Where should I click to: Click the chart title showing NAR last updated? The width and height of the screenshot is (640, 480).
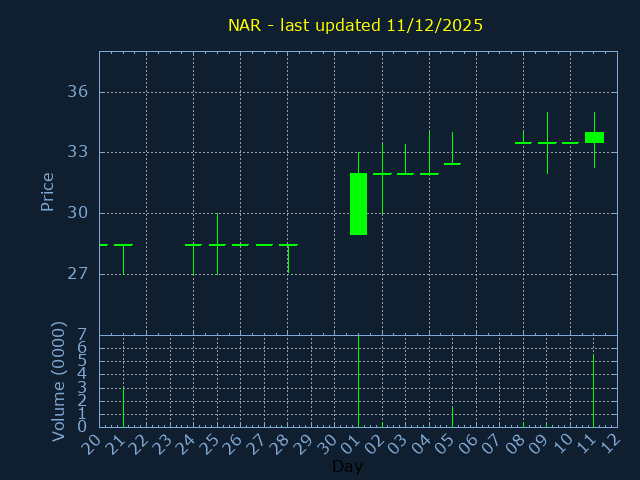tap(355, 25)
